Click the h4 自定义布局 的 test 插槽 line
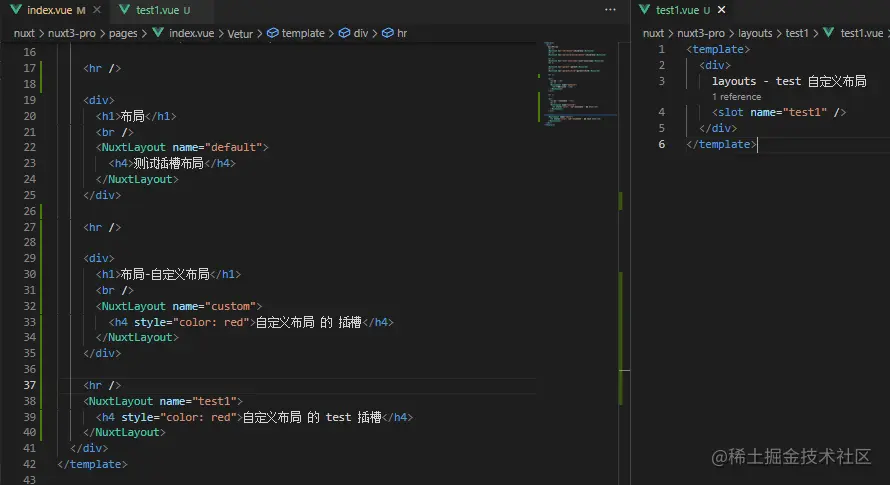Screen dimensions: 890x485 point(254,417)
